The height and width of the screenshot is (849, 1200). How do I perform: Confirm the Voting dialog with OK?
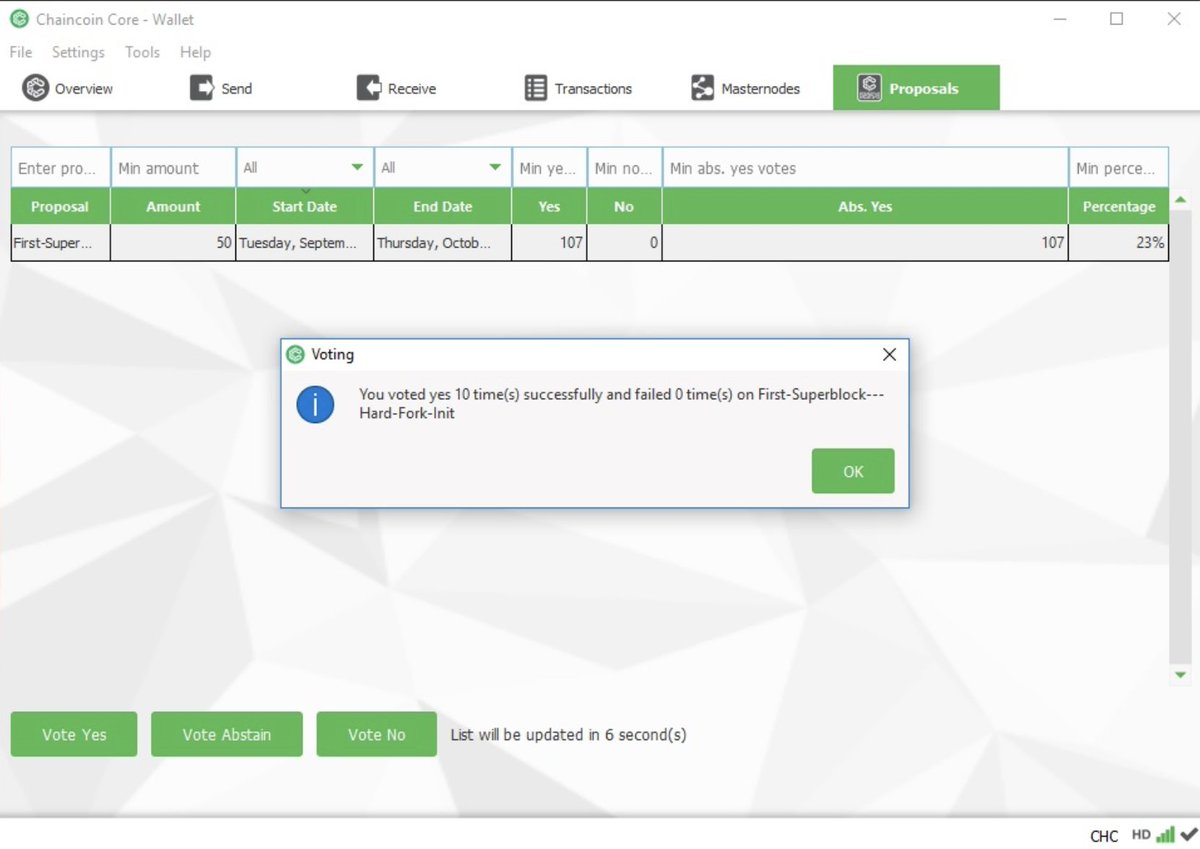[x=853, y=471]
